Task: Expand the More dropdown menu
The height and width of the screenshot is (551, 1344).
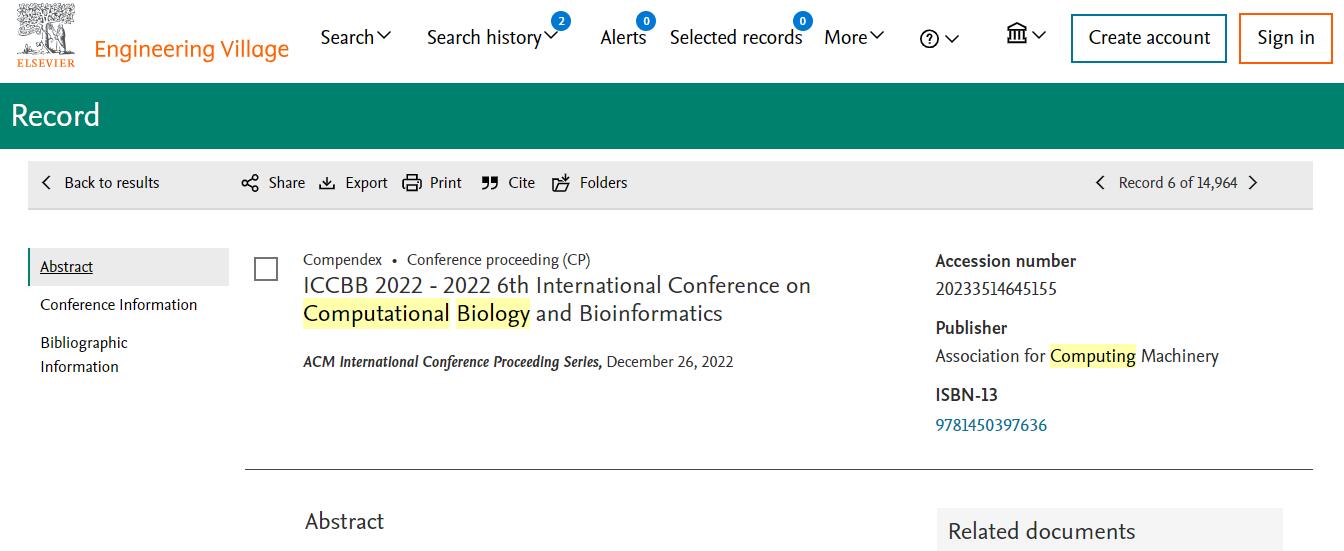Action: pyautogui.click(x=854, y=37)
